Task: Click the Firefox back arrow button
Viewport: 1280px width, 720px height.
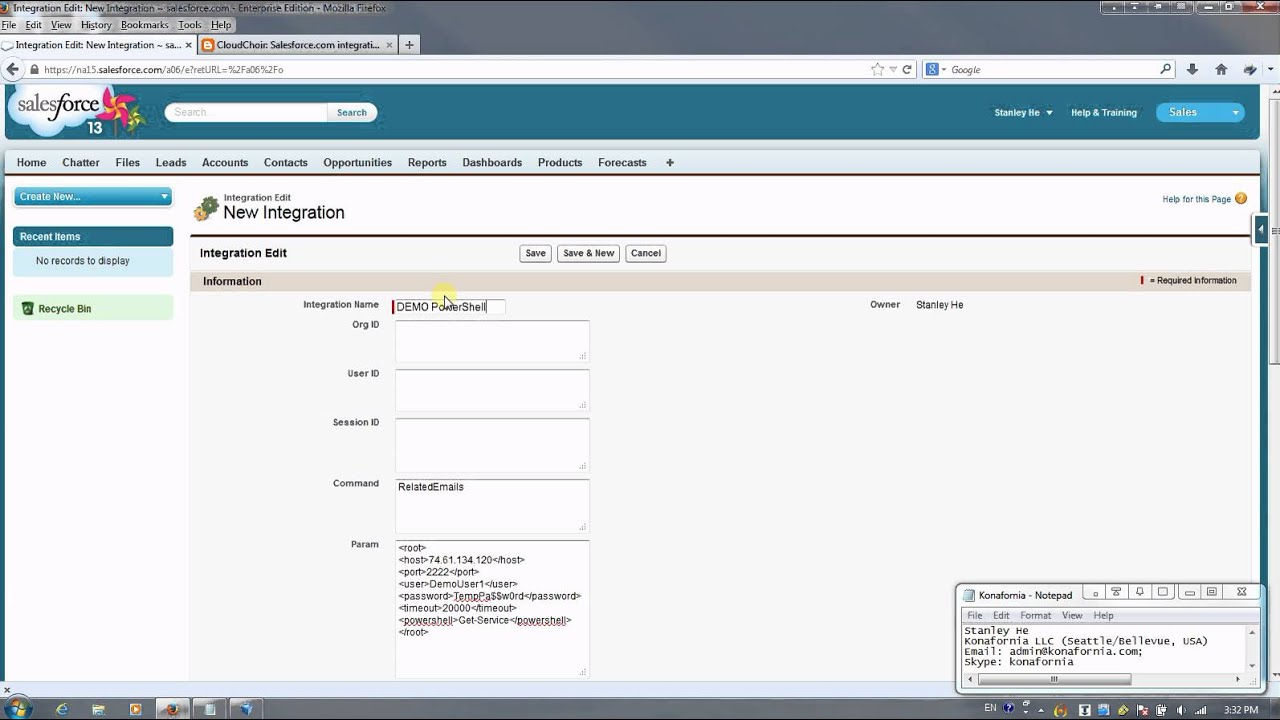Action: 13,69
